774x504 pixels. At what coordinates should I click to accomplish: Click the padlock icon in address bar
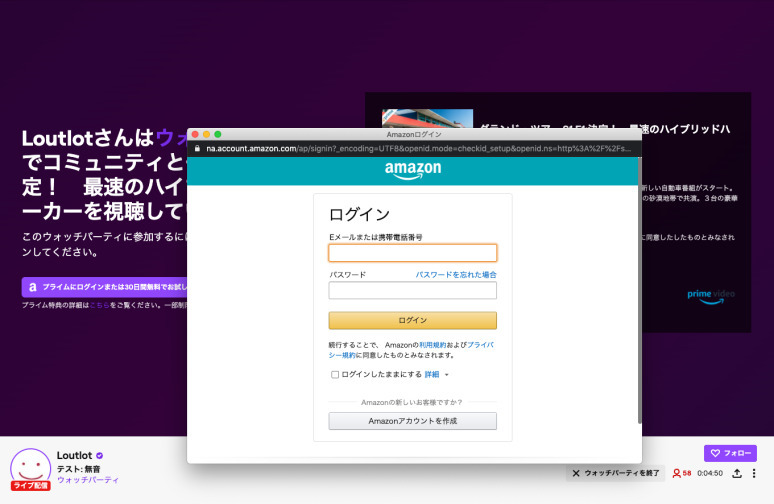197,148
